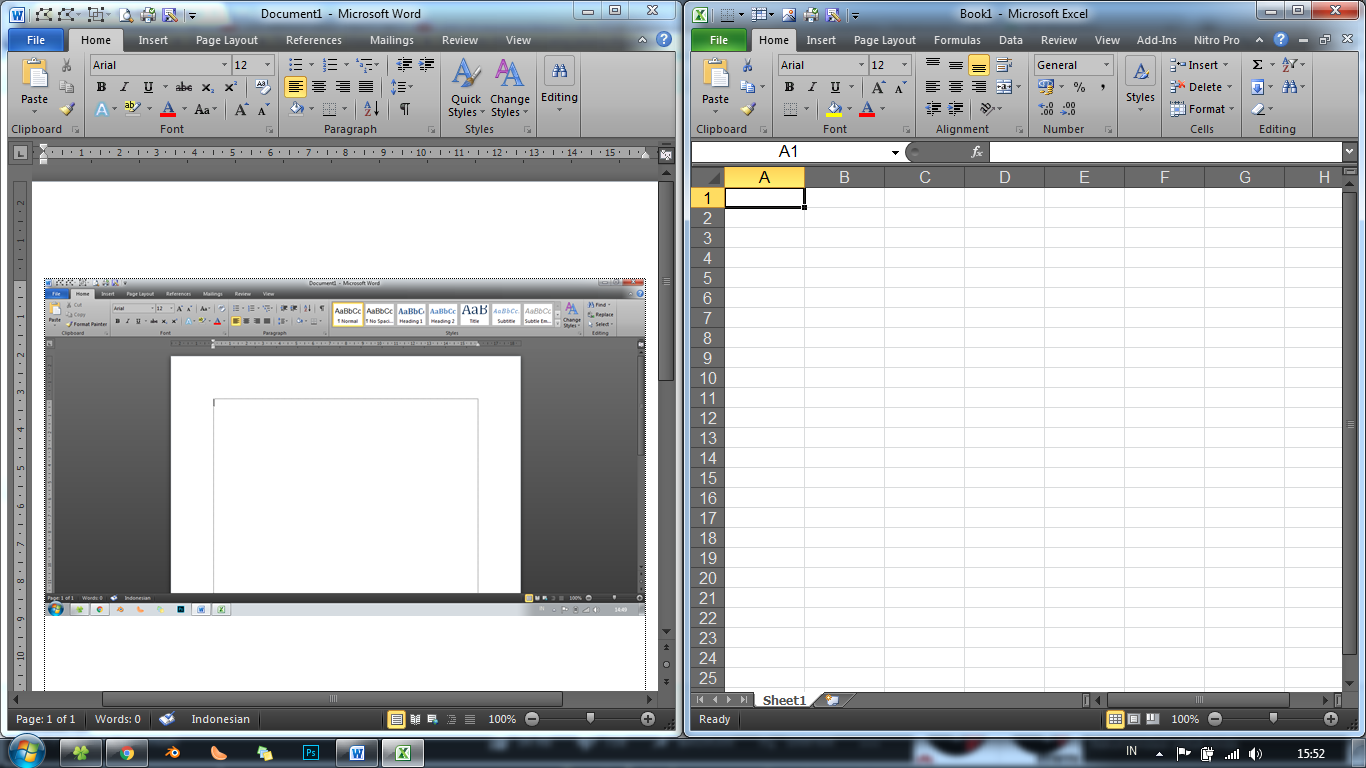
Task: Click column D header in Excel
Action: click(1004, 177)
